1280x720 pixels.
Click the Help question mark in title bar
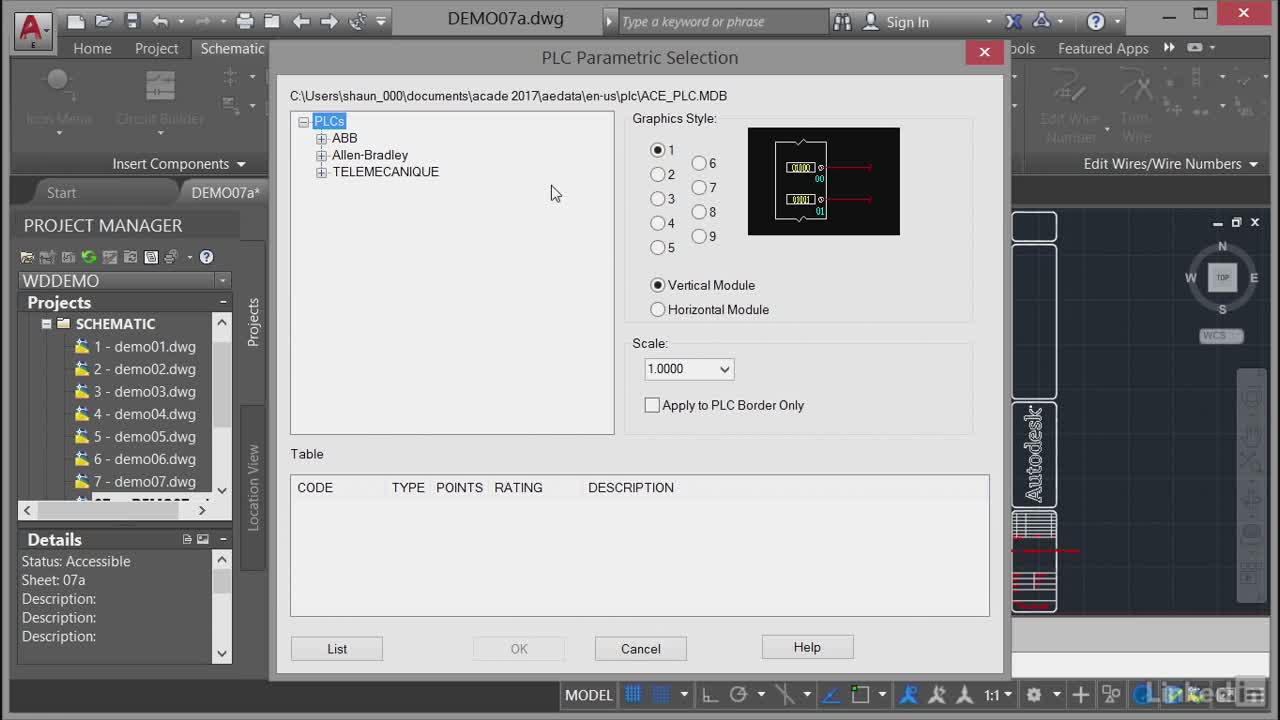[1095, 21]
